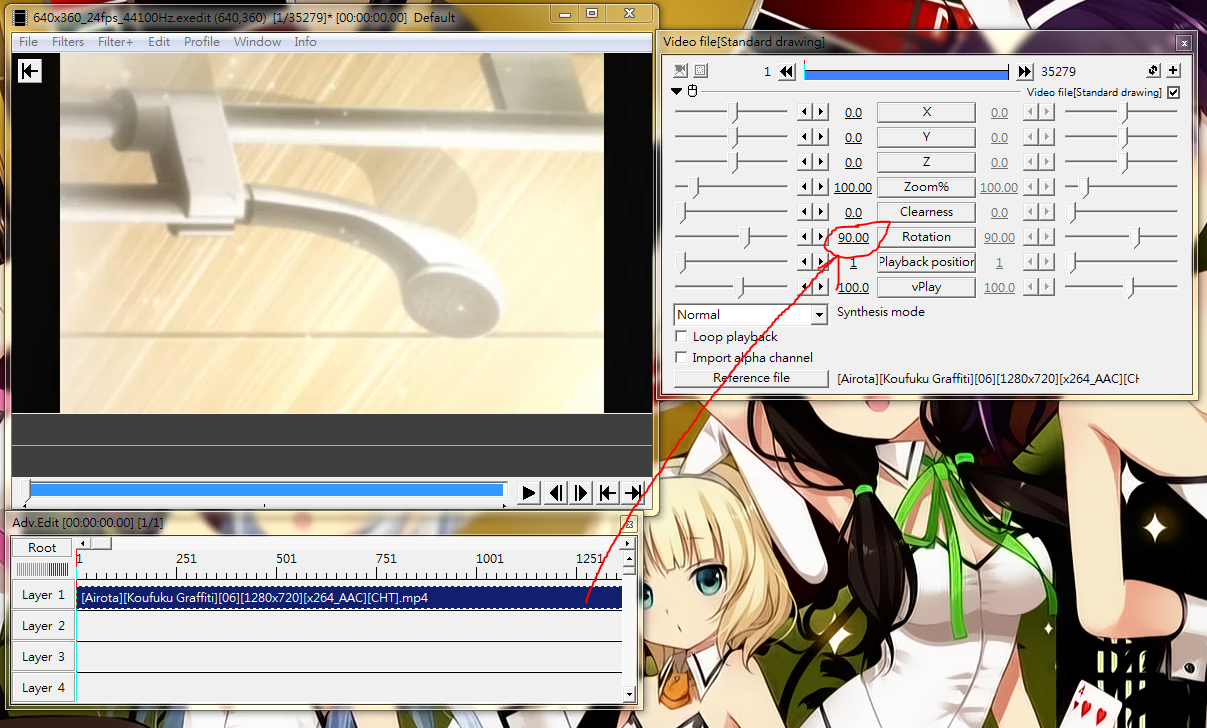Click the Zoom% value 100.00 field
The width and height of the screenshot is (1207, 728).
point(853,187)
